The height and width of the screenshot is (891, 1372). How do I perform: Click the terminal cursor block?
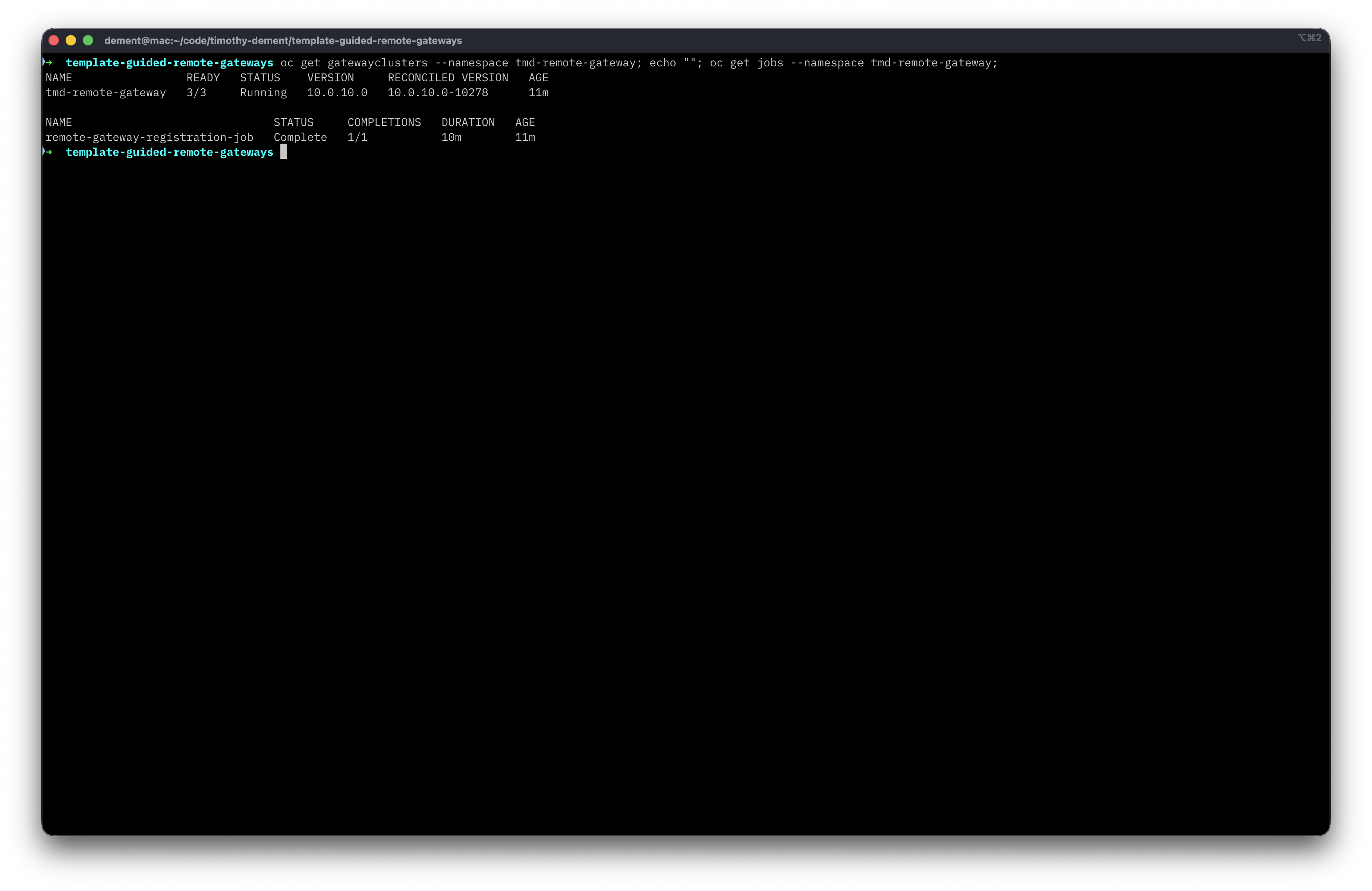(284, 152)
